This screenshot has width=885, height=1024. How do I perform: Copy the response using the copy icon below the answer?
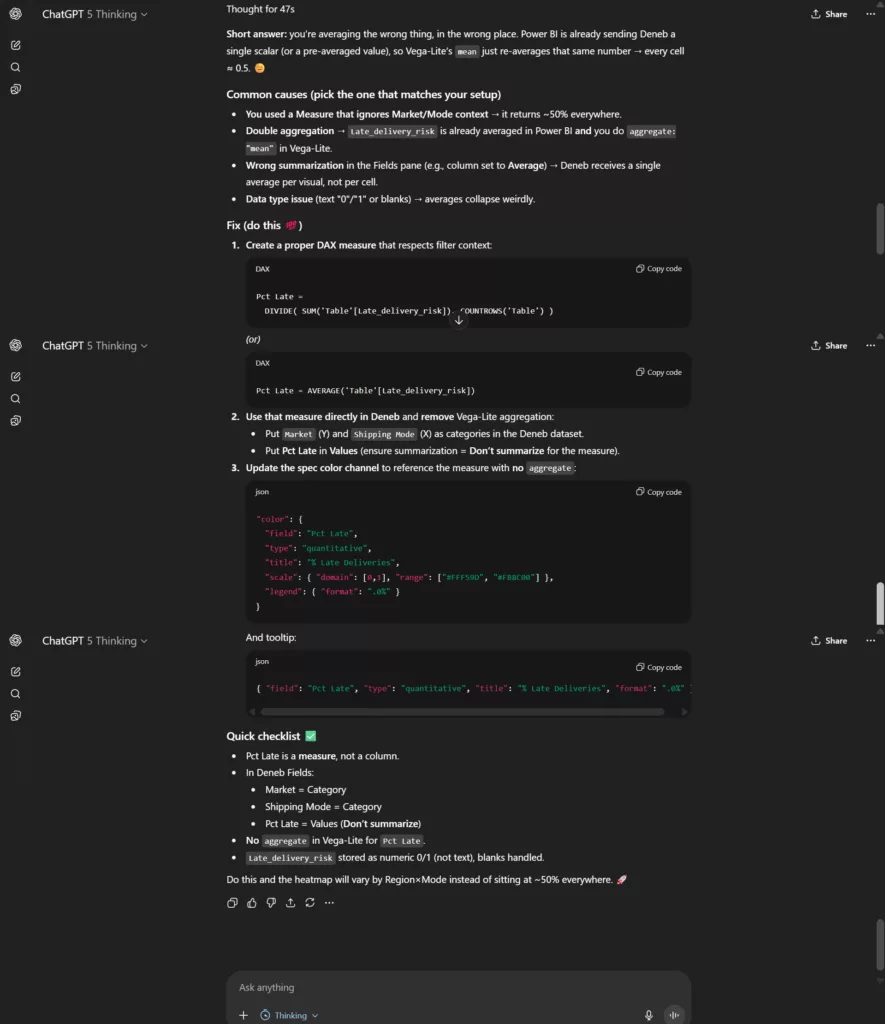click(232, 903)
